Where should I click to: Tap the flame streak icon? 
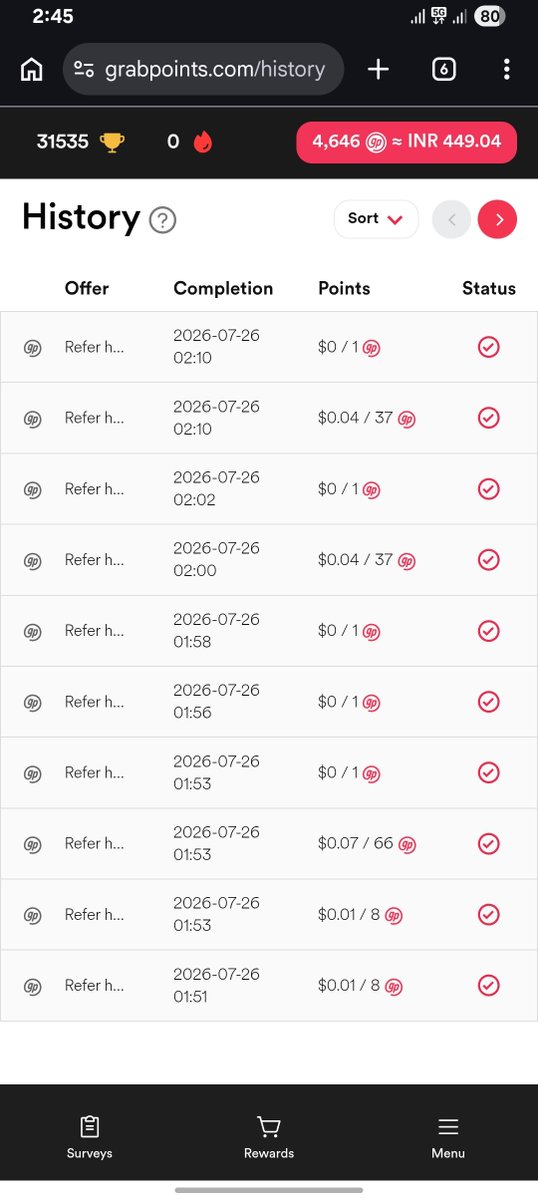(203, 142)
